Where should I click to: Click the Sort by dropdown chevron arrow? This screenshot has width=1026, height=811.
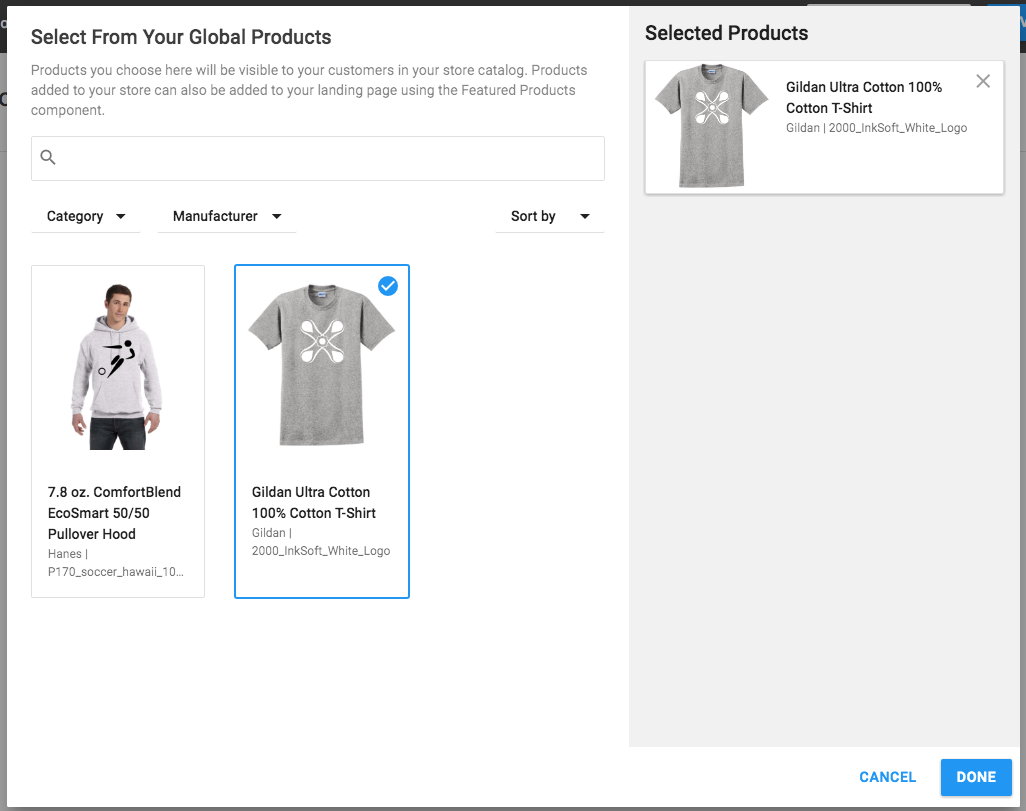[584, 216]
